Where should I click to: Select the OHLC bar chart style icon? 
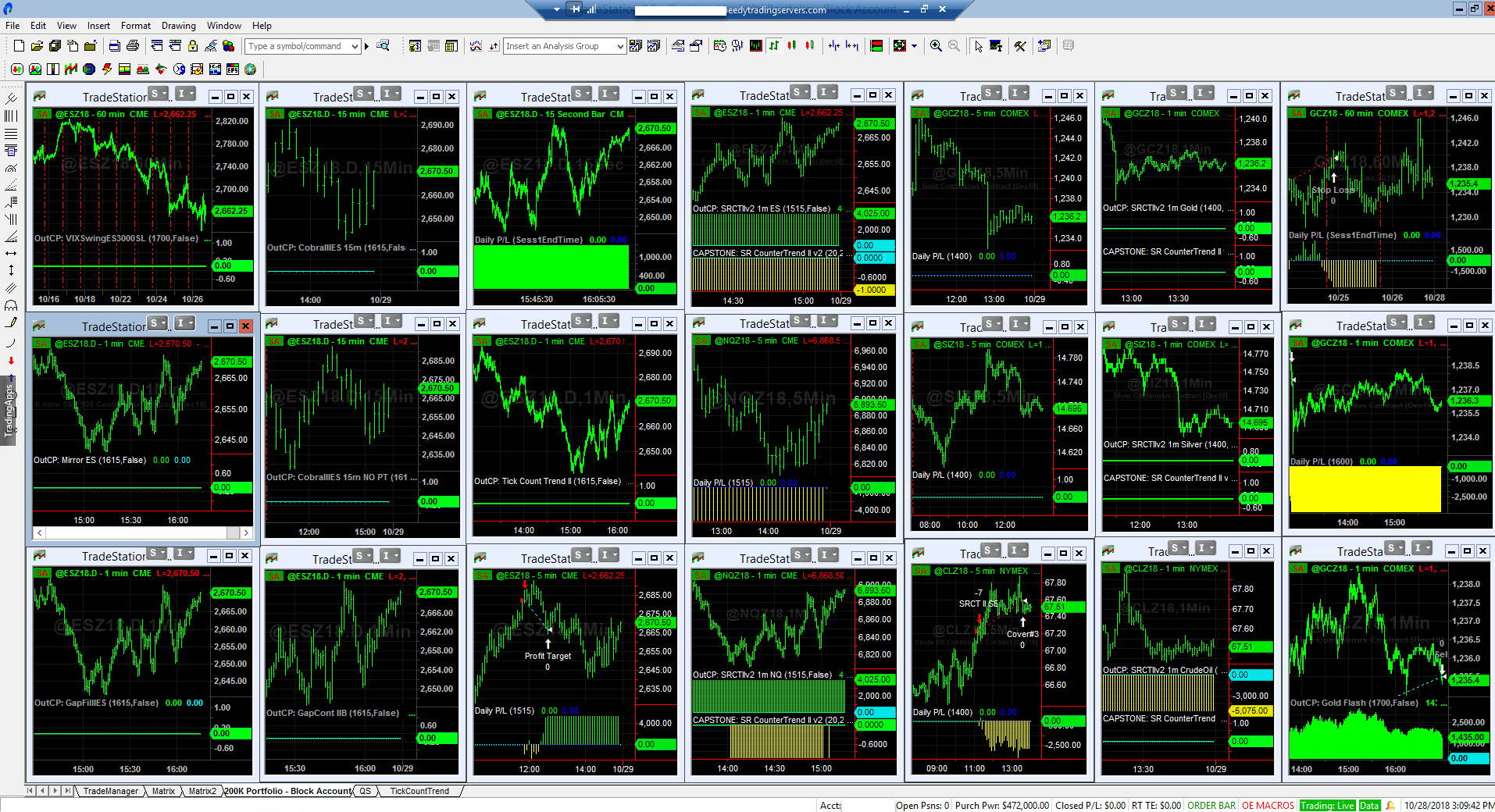774,46
